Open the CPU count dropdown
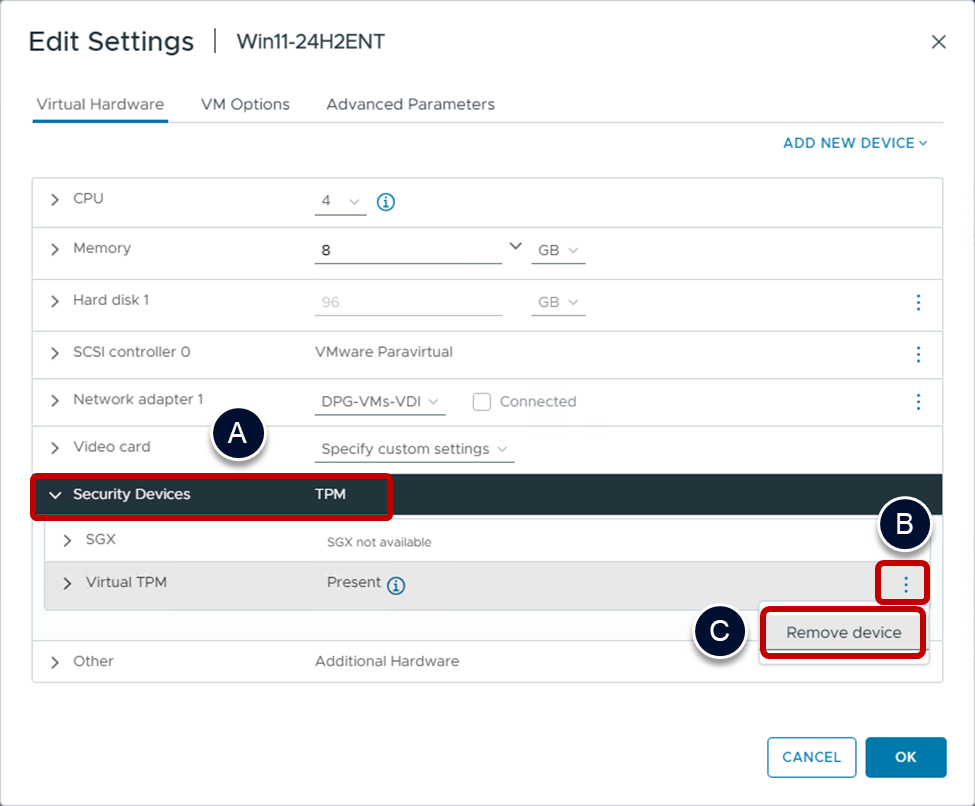Image resolution: width=975 pixels, height=806 pixels. click(x=340, y=202)
